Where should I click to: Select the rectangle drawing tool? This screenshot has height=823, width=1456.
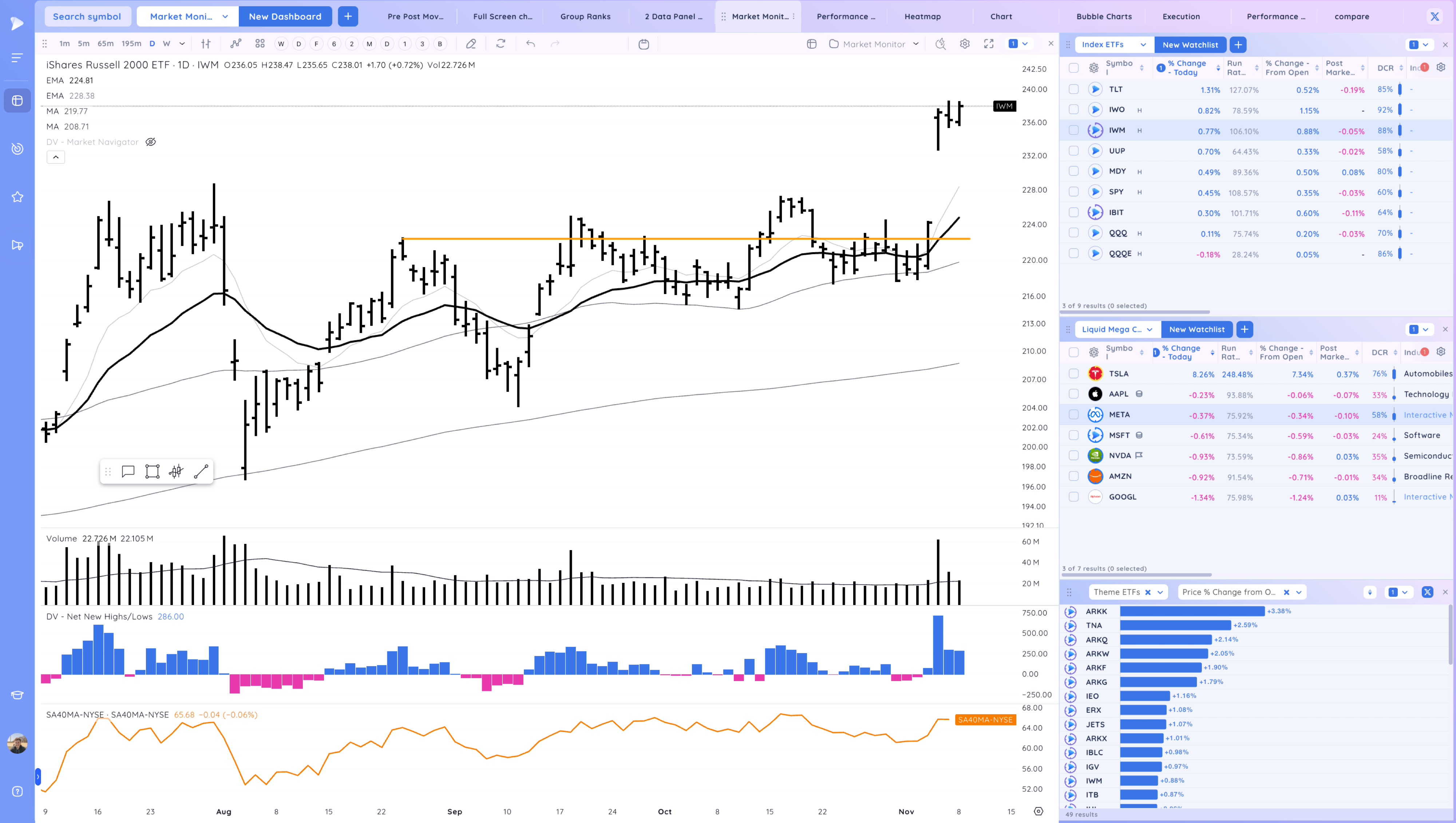coord(152,472)
